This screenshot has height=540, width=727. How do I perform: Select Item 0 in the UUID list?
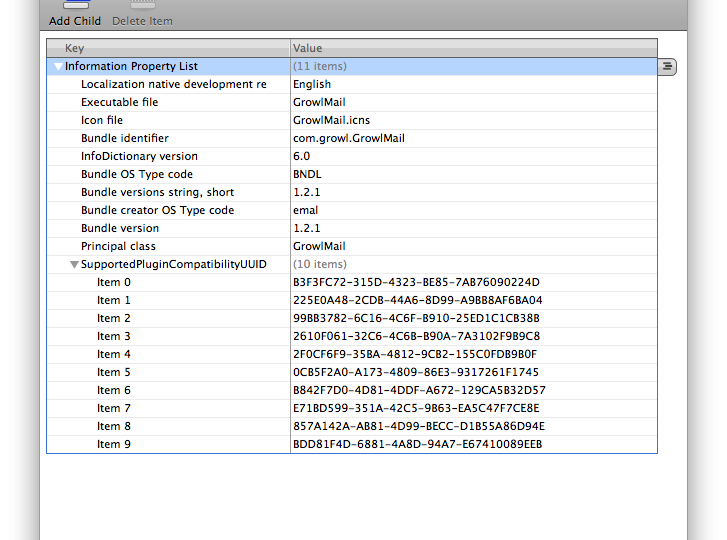point(114,282)
